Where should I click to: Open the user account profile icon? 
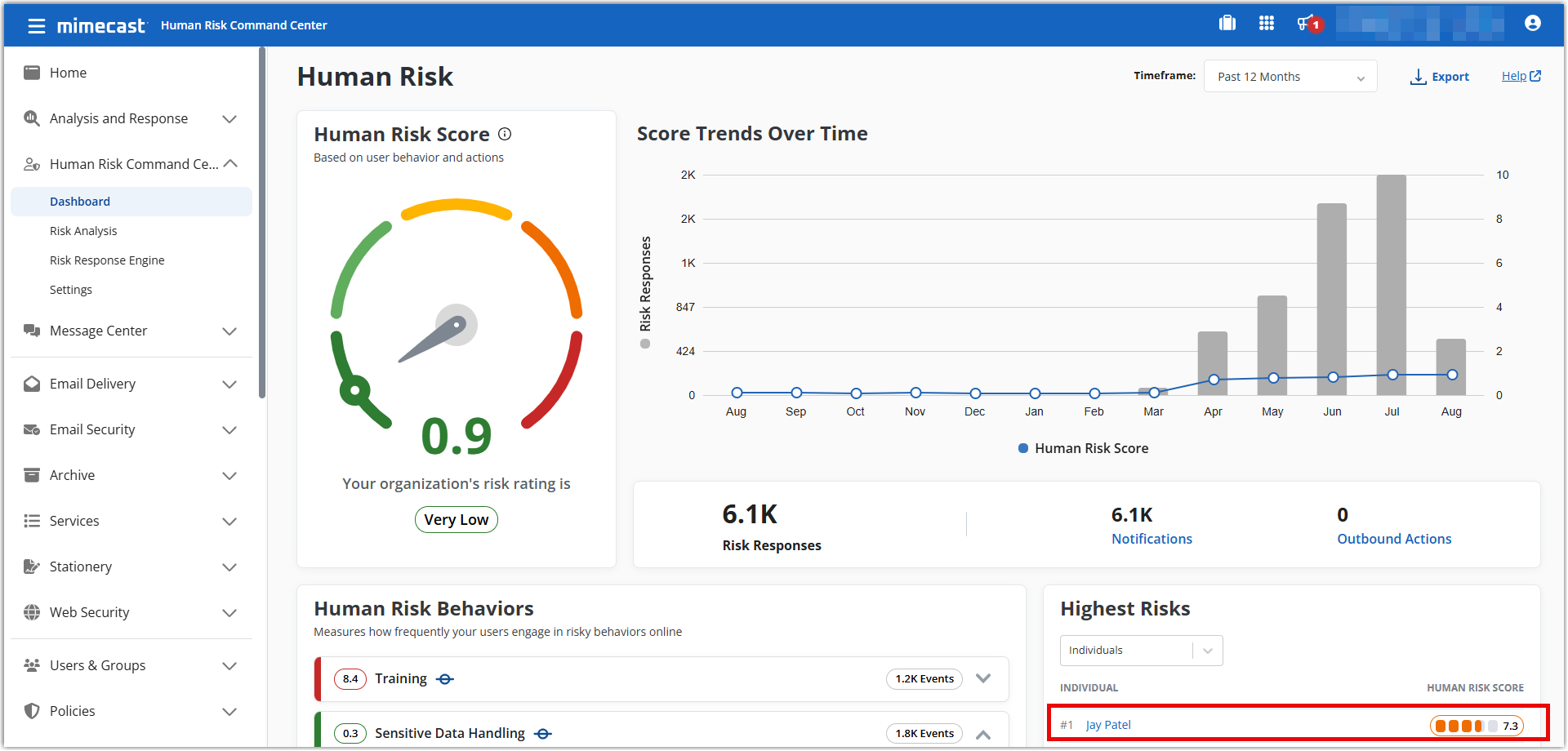point(1533,24)
